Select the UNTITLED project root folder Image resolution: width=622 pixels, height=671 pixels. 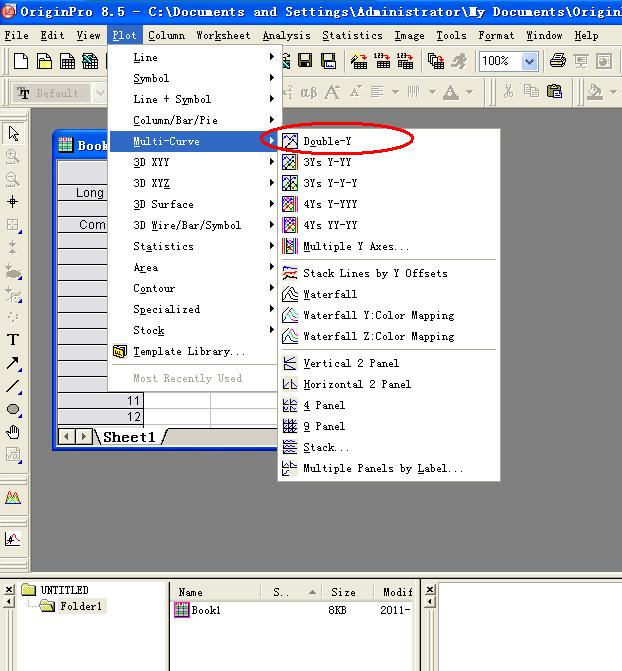click(64, 590)
